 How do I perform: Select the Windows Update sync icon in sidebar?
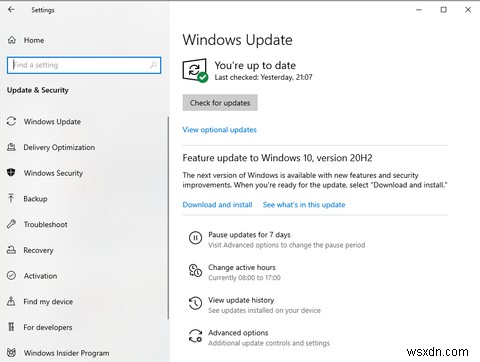[12, 121]
